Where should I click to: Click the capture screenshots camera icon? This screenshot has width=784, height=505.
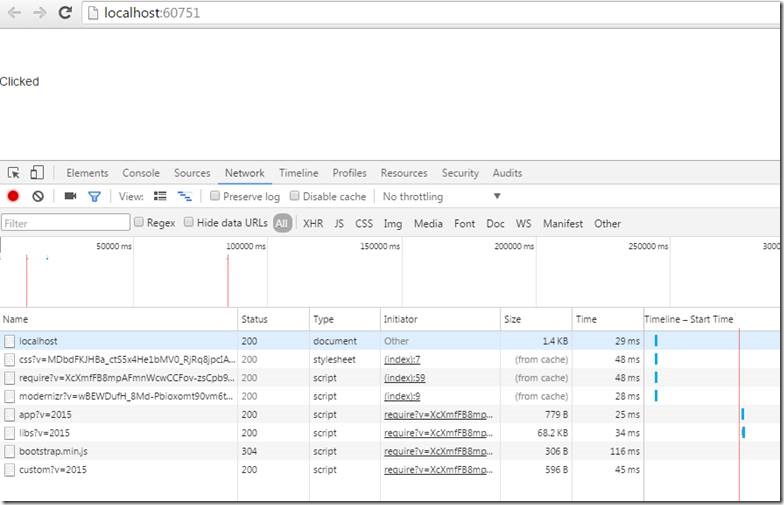pos(70,196)
